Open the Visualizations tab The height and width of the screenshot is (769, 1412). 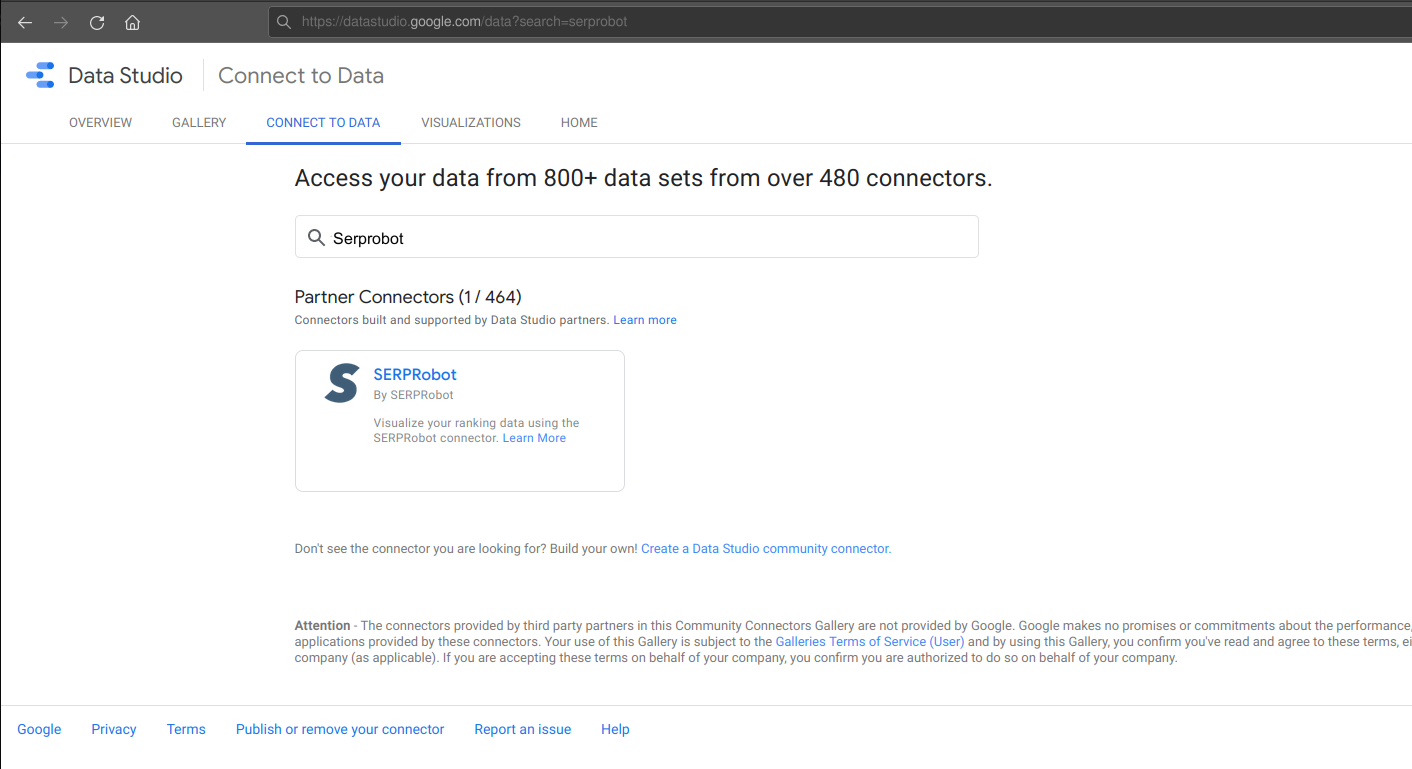click(x=471, y=122)
